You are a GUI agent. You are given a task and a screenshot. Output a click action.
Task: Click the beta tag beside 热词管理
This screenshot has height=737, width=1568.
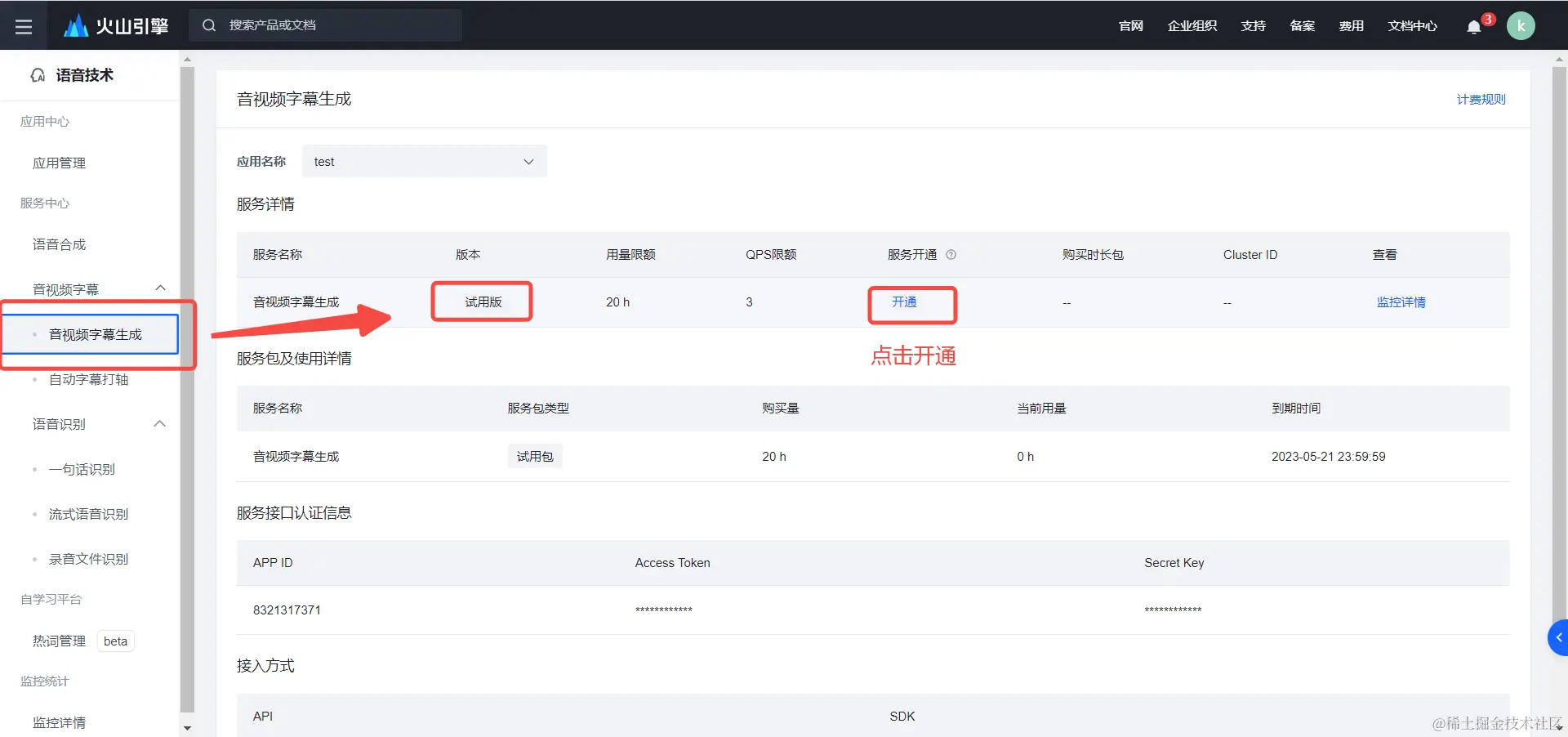coord(116,641)
